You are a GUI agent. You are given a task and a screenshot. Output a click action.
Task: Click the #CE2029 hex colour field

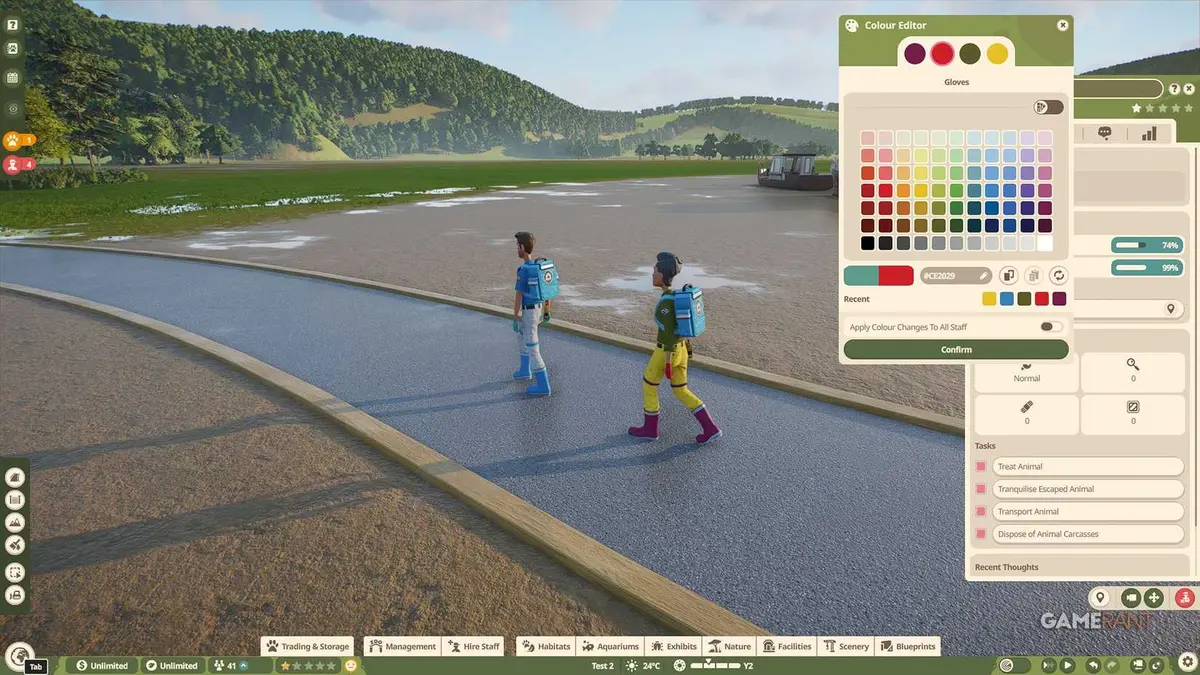[x=956, y=275]
